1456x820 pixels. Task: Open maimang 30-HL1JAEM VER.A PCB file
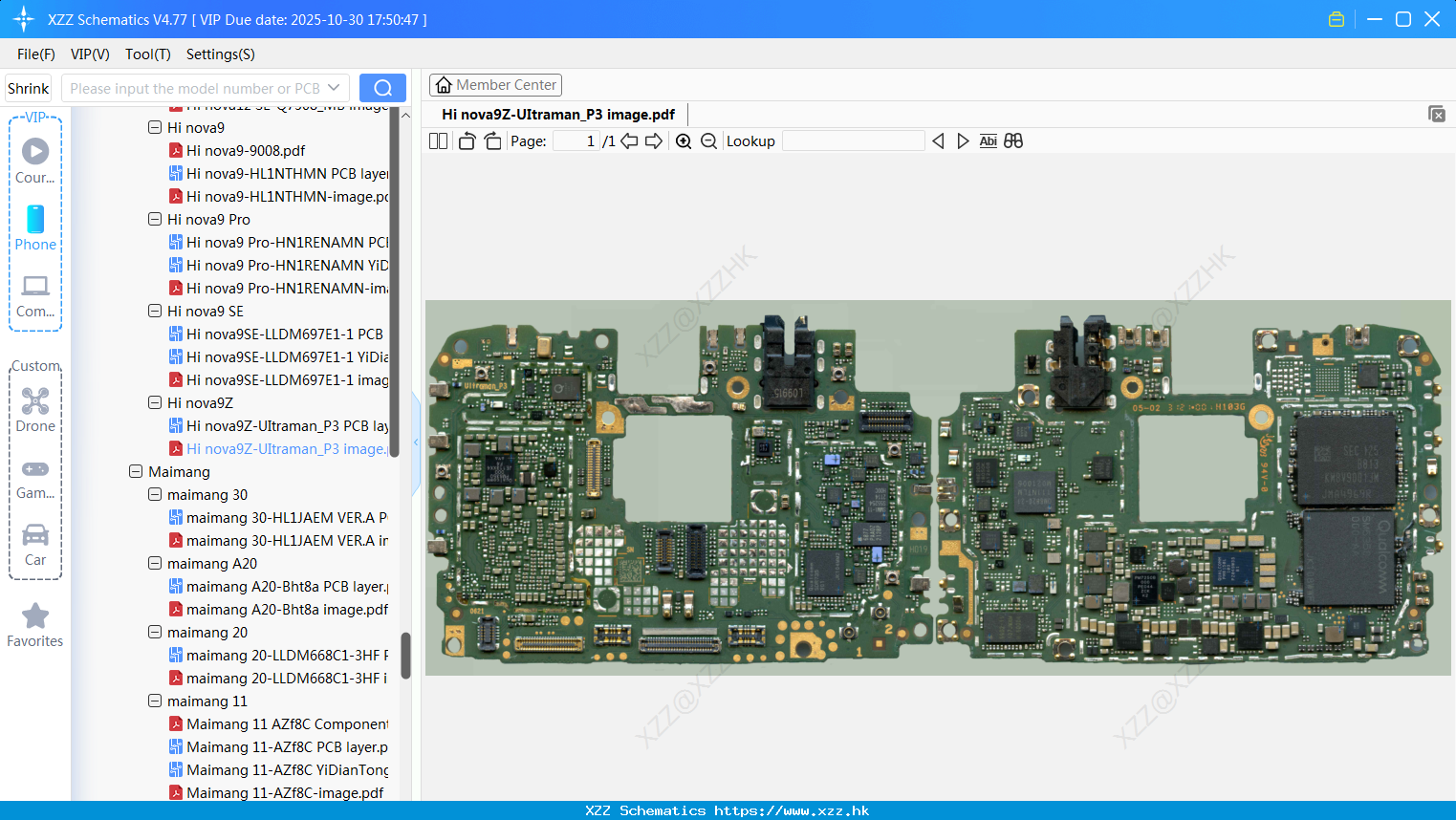click(278, 517)
